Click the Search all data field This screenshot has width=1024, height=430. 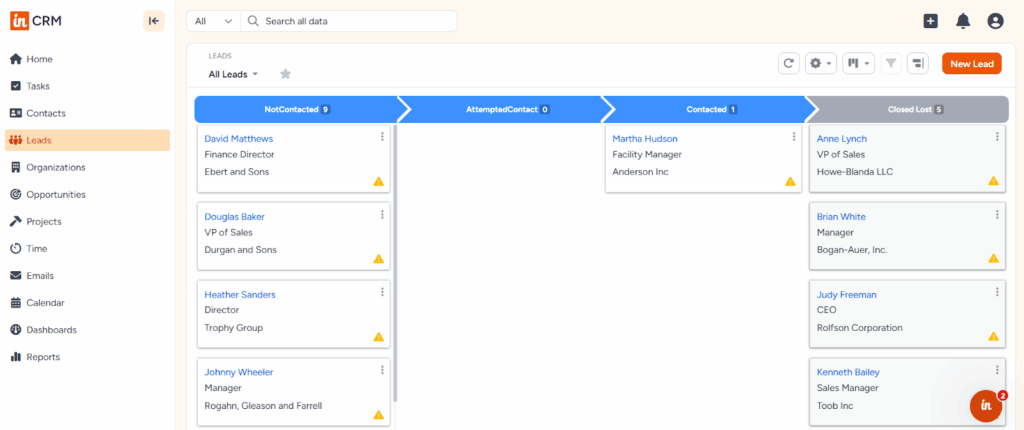(350, 21)
